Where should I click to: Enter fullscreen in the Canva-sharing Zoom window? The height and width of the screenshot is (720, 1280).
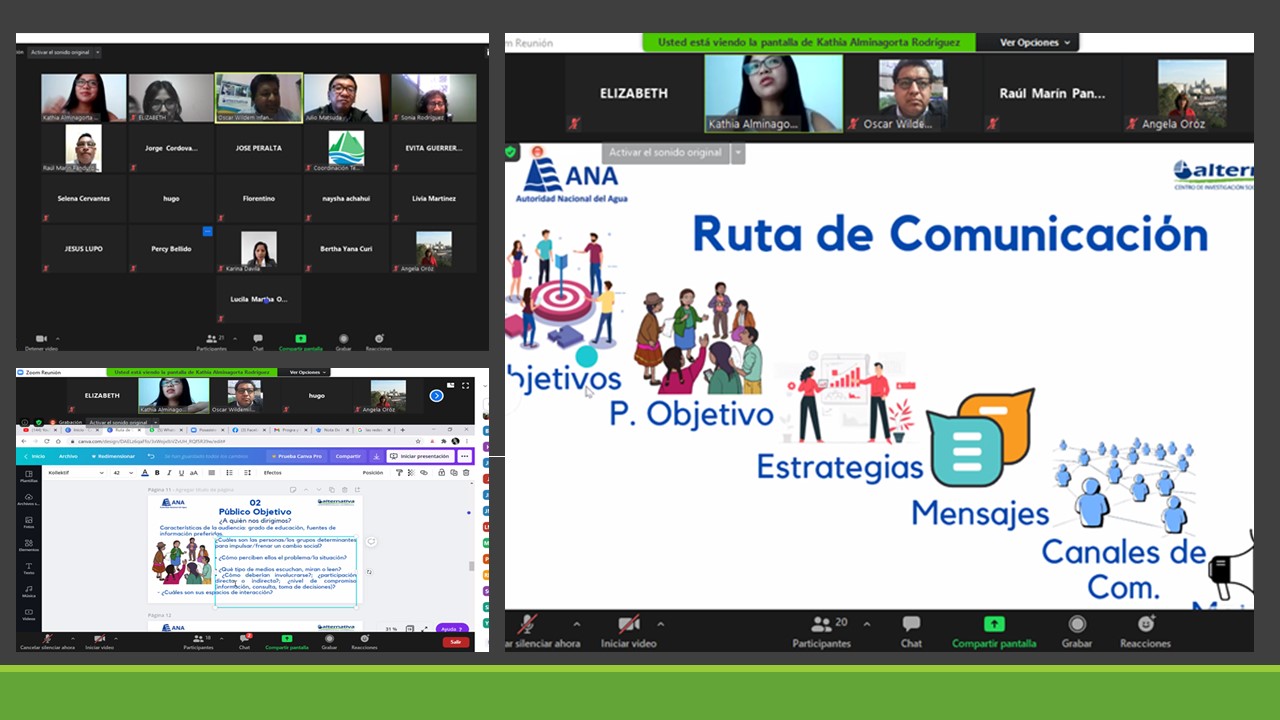pyautogui.click(x=466, y=384)
